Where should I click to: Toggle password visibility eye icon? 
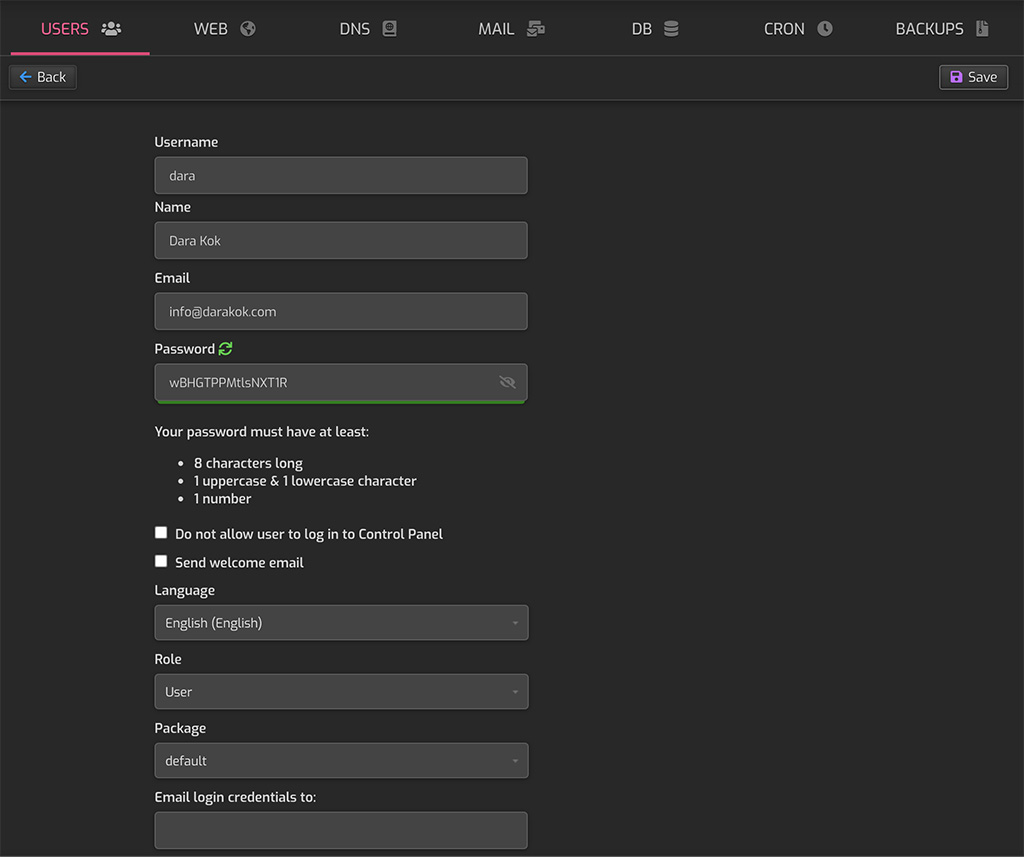(x=507, y=382)
